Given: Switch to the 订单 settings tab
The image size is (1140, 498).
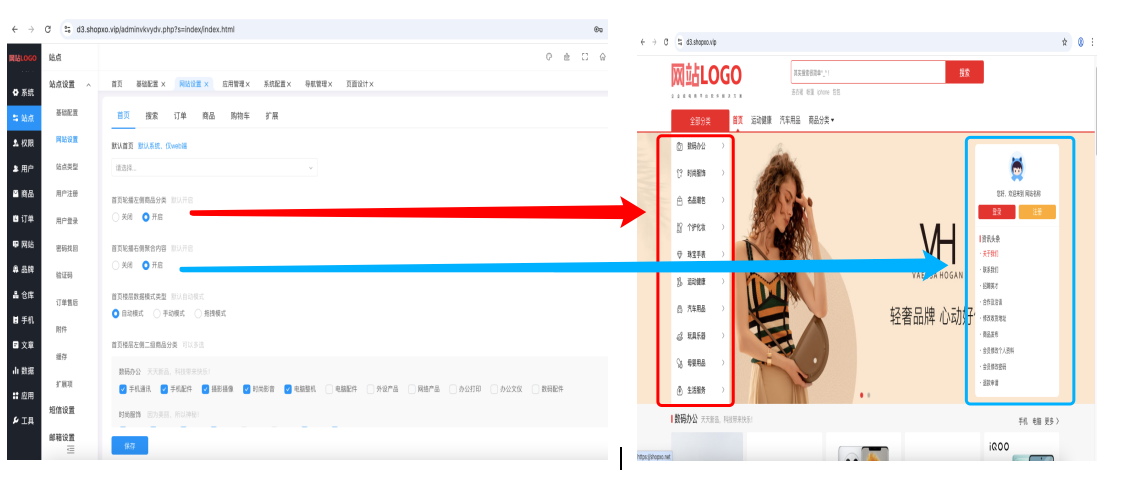Looking at the screenshot, I should (180, 116).
